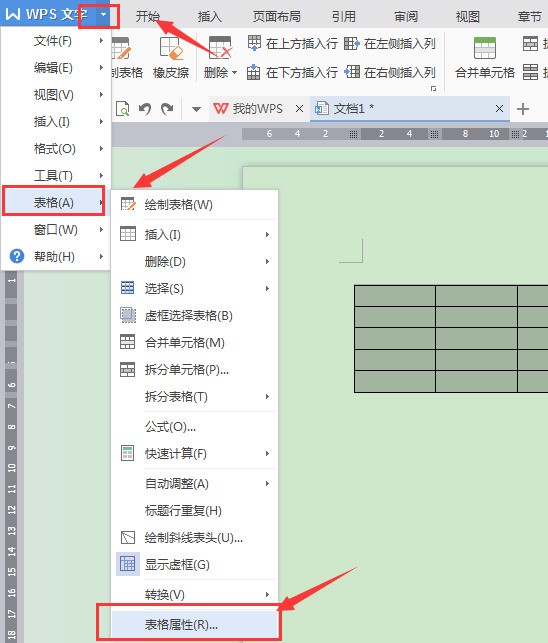Click the print preview icon
Screen dimensions: 548x643
coord(123,109)
